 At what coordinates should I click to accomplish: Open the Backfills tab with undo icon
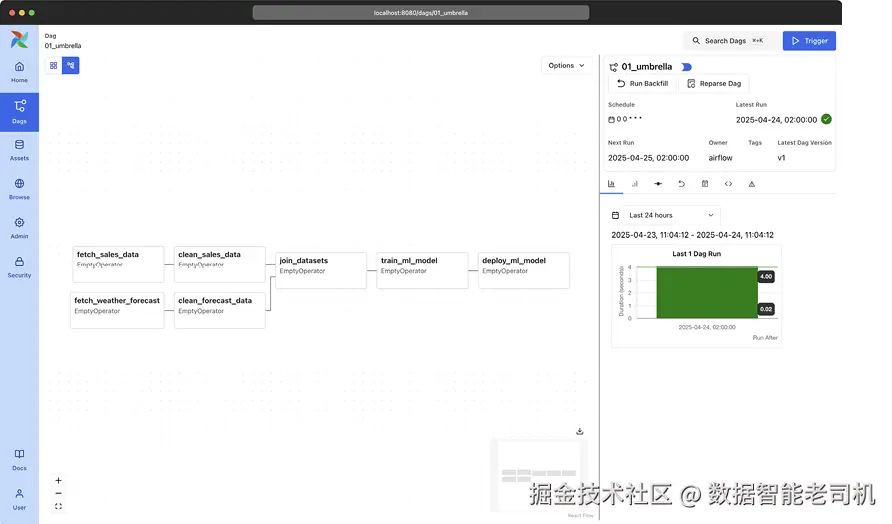(x=682, y=184)
